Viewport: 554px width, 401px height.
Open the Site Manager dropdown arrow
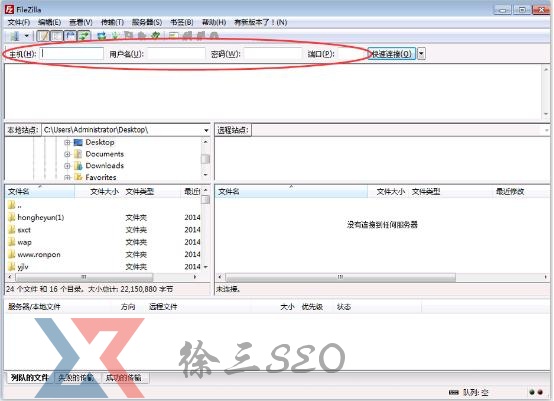26,36
